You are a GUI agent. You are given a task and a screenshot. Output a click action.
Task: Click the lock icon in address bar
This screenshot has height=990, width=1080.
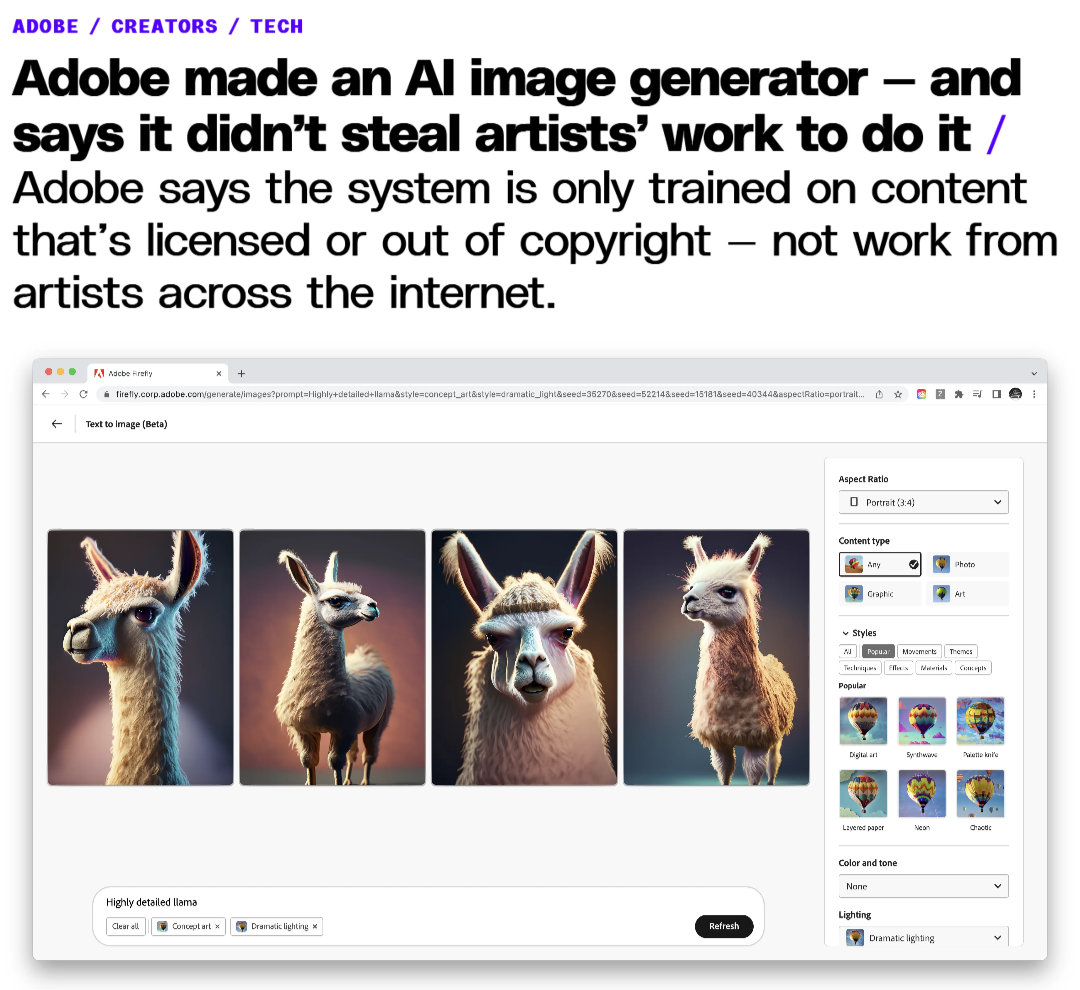(106, 394)
